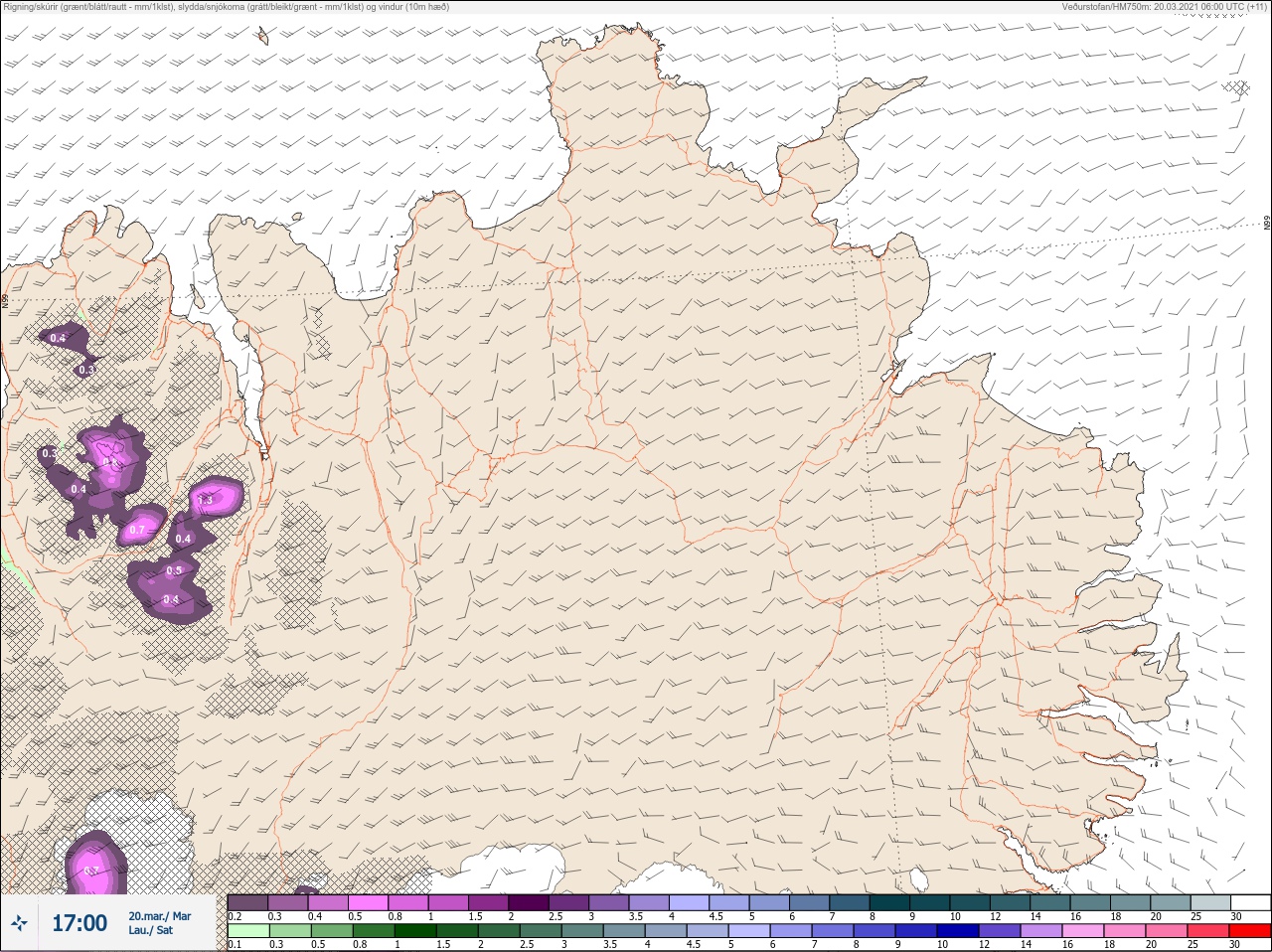Click the map title beginning "Rigning/skúrir"

point(227,7)
